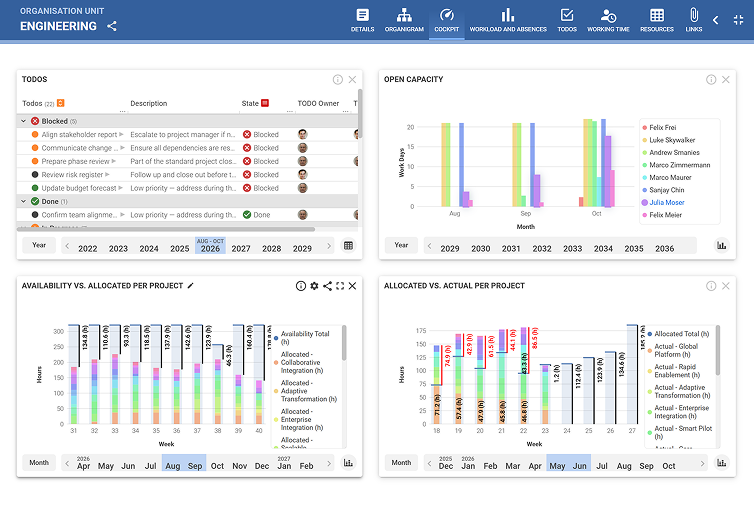Expand Availability widget to fullscreen
Image resolution: width=754 pixels, height=510 pixels.
pos(340,286)
